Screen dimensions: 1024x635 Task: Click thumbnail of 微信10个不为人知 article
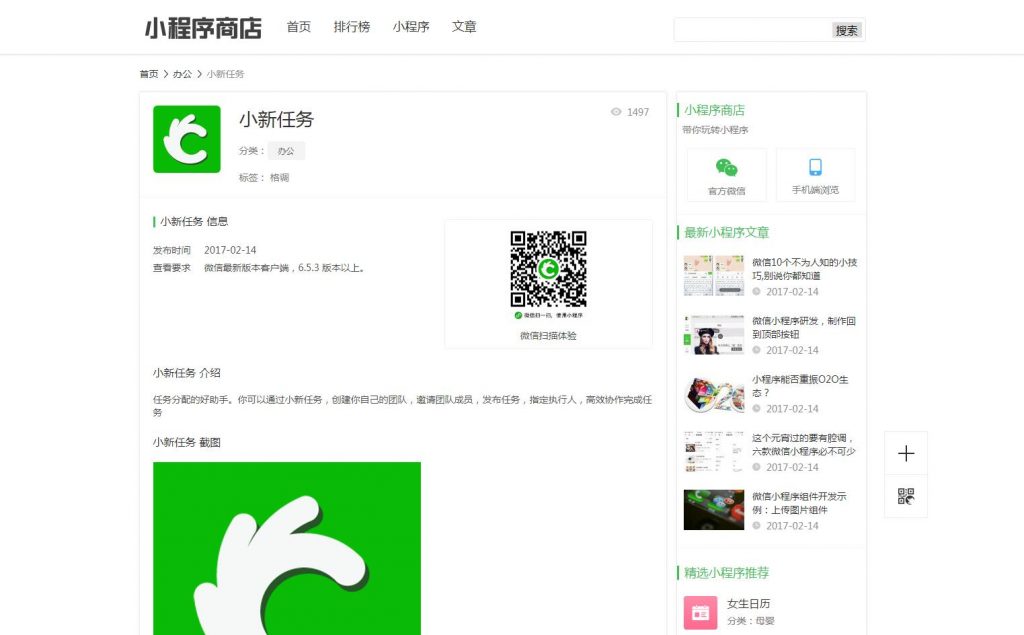(714, 276)
